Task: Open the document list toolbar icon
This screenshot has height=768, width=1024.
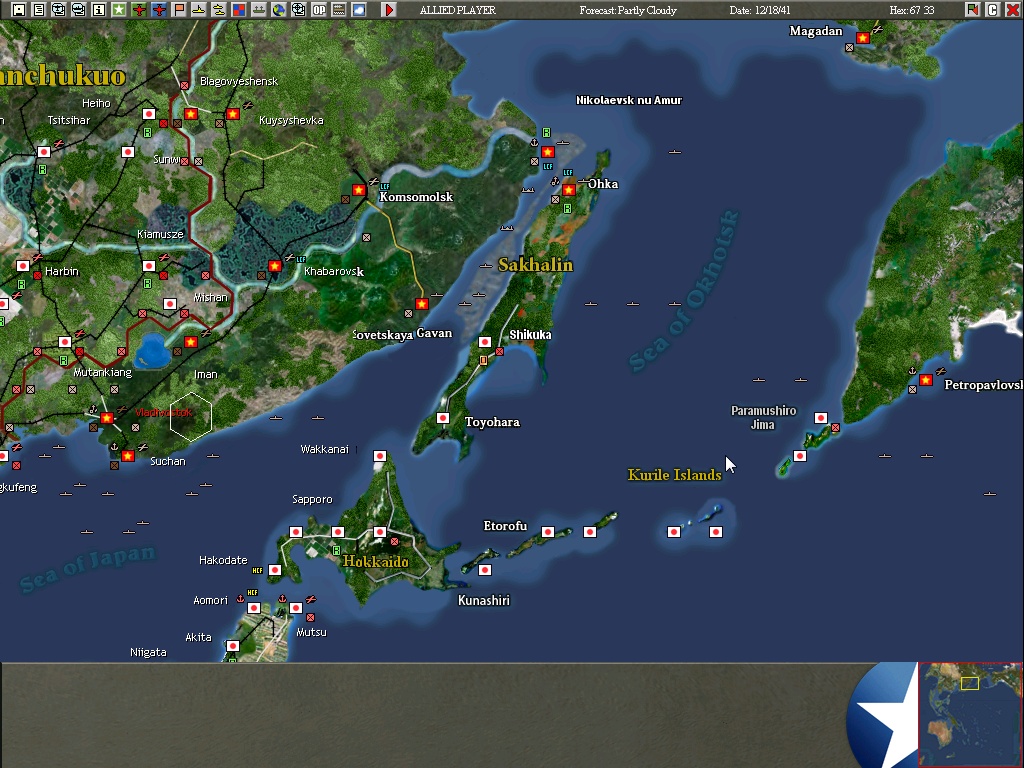Action: pyautogui.click(x=39, y=10)
